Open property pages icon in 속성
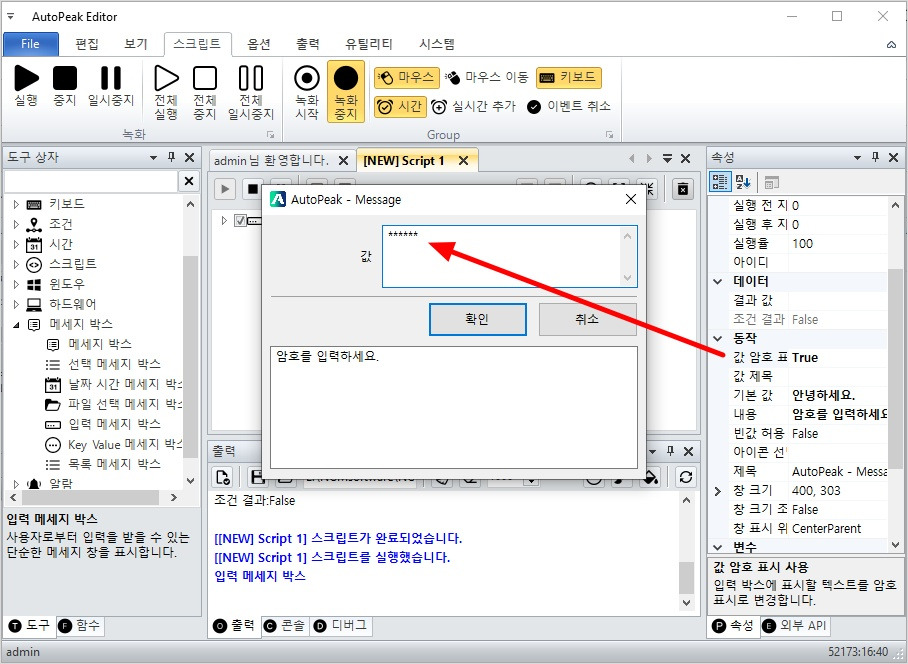 tap(771, 182)
